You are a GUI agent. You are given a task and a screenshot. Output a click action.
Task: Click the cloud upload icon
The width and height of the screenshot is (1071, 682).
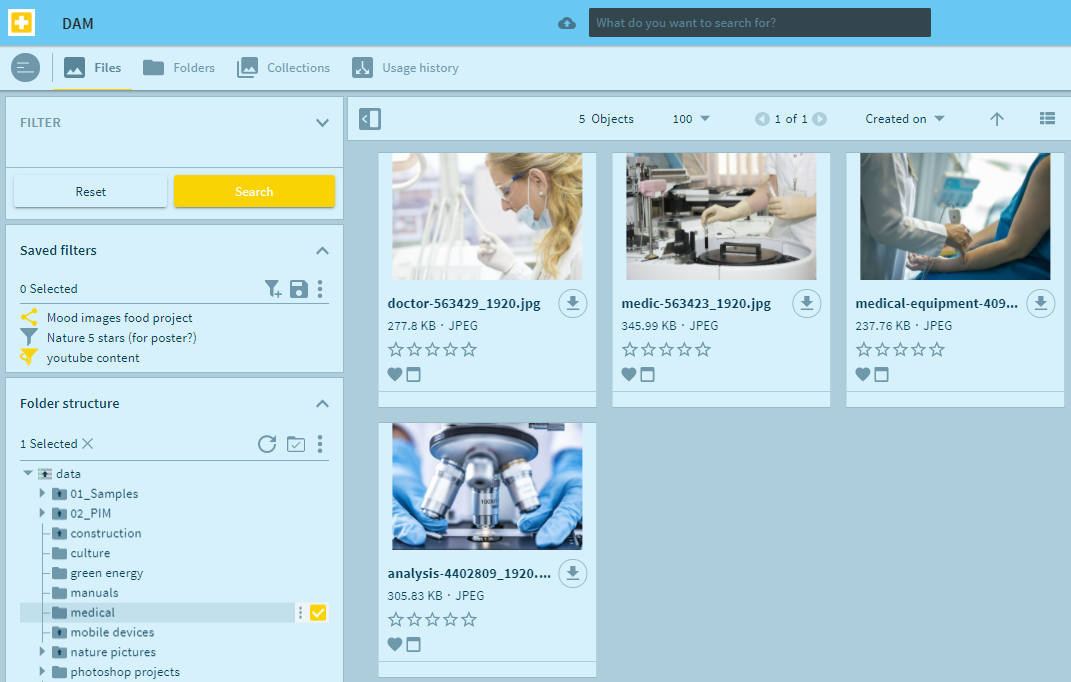pos(567,23)
